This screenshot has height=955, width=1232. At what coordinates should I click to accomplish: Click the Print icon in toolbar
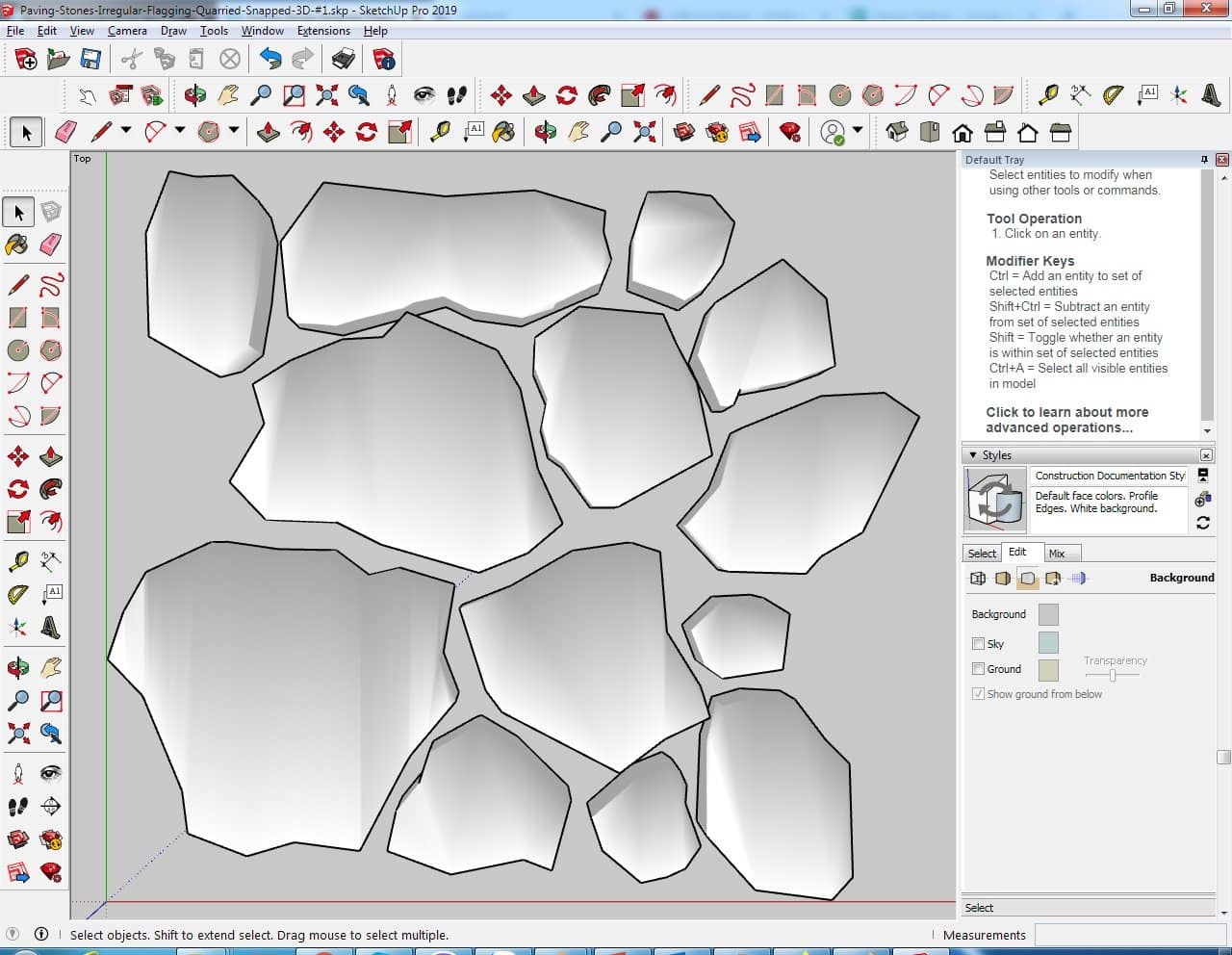point(344,60)
